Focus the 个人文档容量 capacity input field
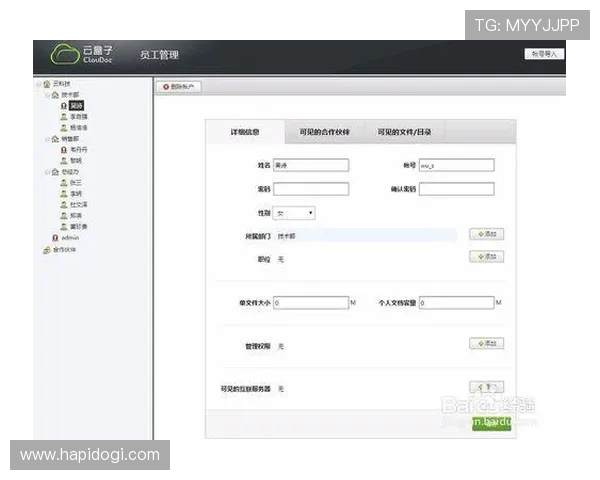Screen dimensions: 600x480 pos(457,302)
